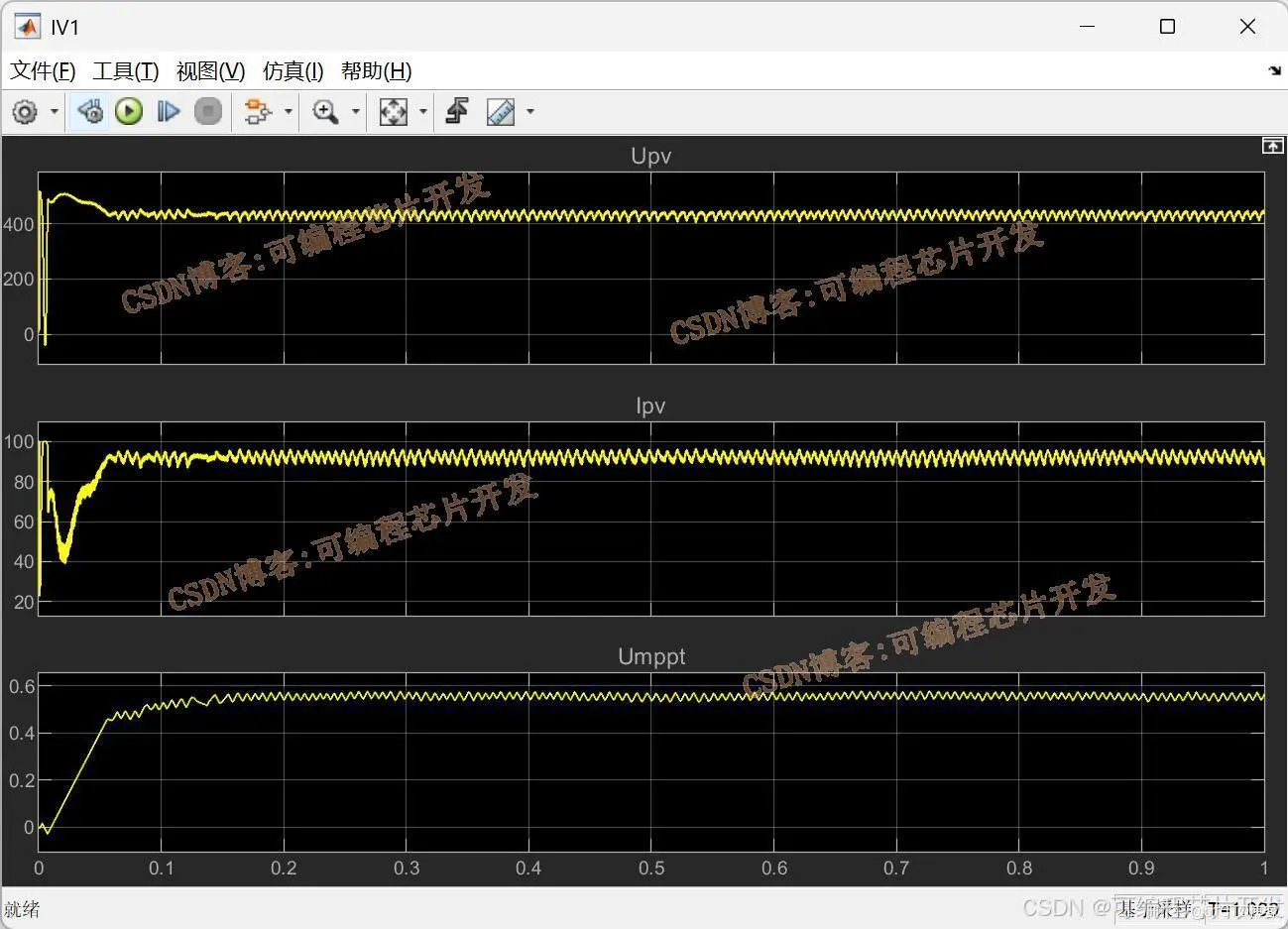Screen dimensions: 1288x929
Task: Click the 0.1 time-axis tick label
Action: tap(162, 869)
